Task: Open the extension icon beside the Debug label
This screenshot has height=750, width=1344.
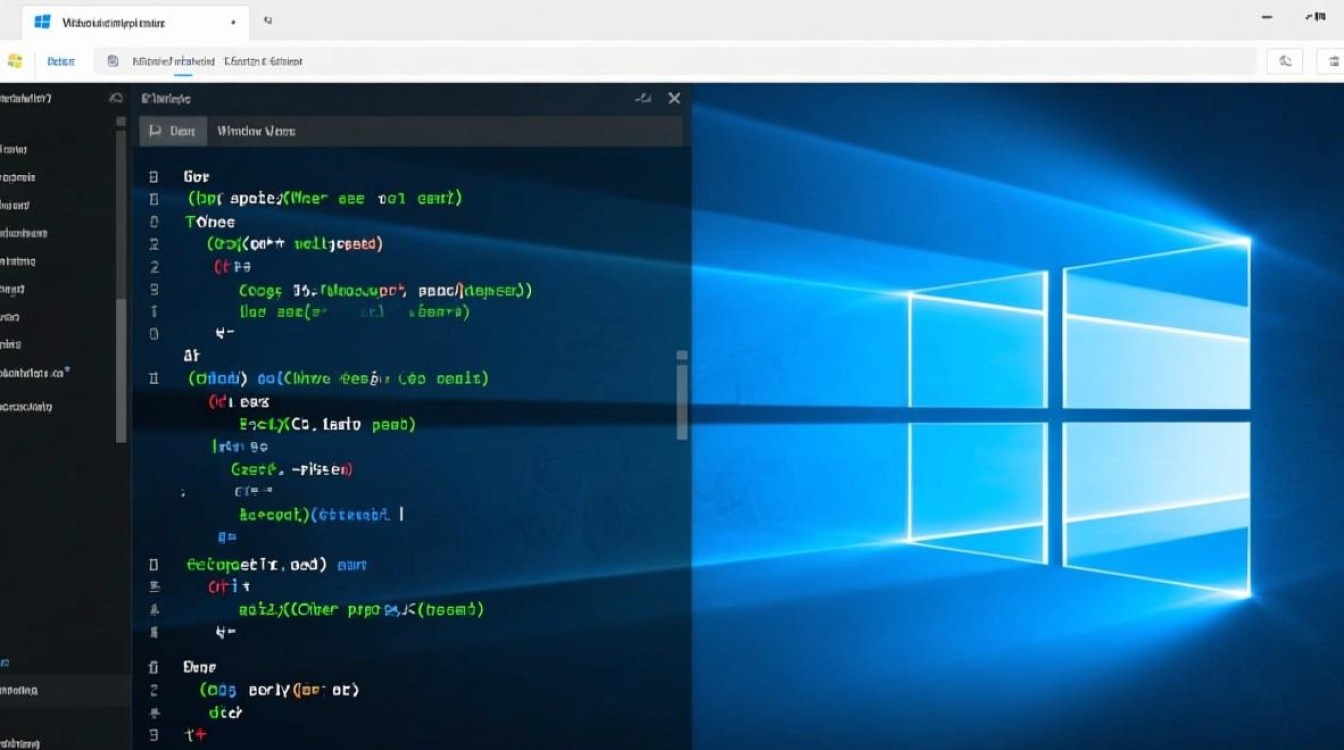Action: point(112,61)
